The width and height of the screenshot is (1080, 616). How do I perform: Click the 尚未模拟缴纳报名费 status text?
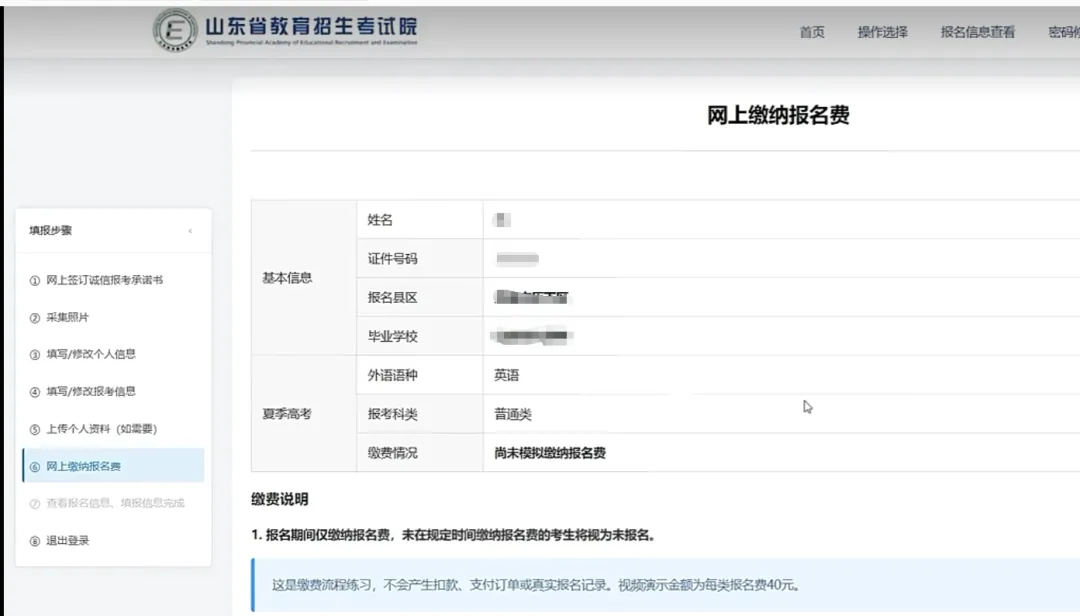click(550, 453)
